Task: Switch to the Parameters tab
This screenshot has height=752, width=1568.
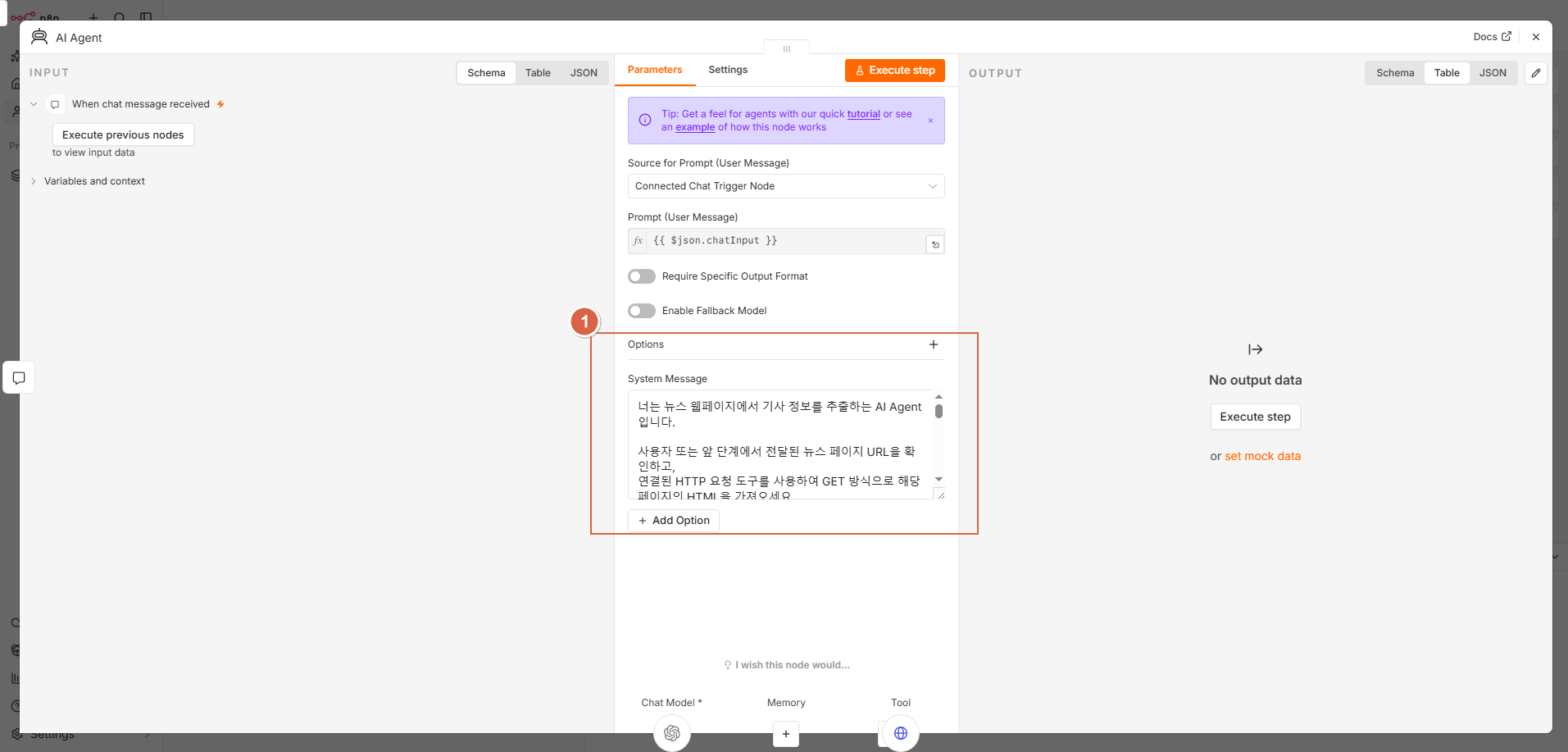Action: (x=655, y=70)
